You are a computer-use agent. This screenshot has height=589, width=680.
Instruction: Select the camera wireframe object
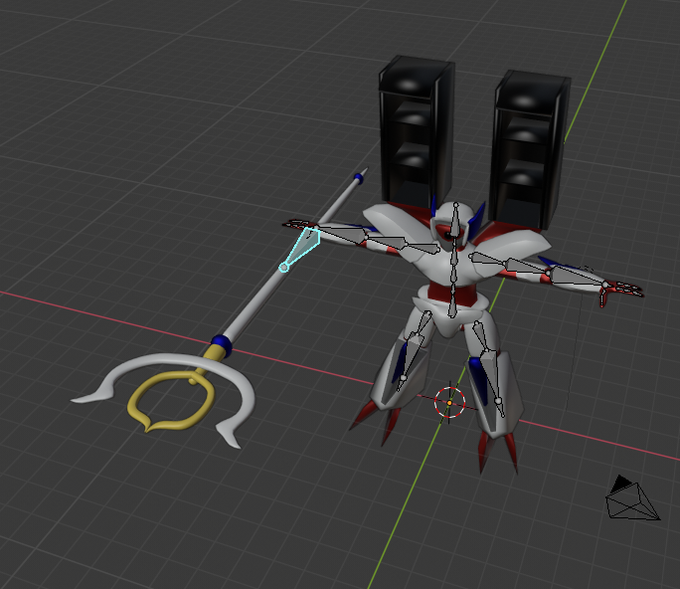(x=632, y=498)
